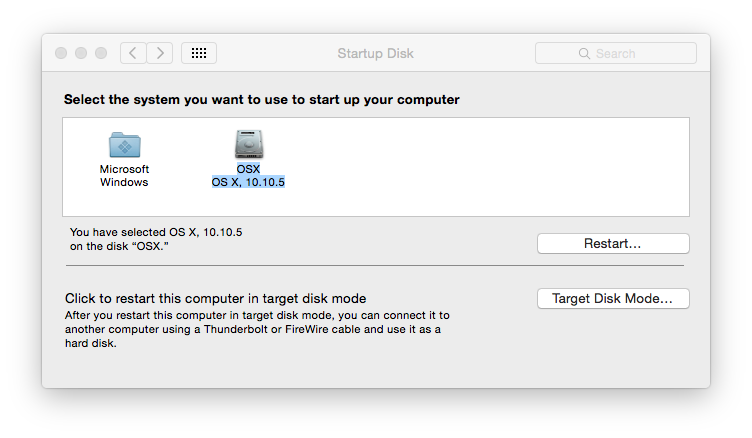The height and width of the screenshot is (438, 752).
Task: Show all preferences using the grid icon
Action: [199, 53]
